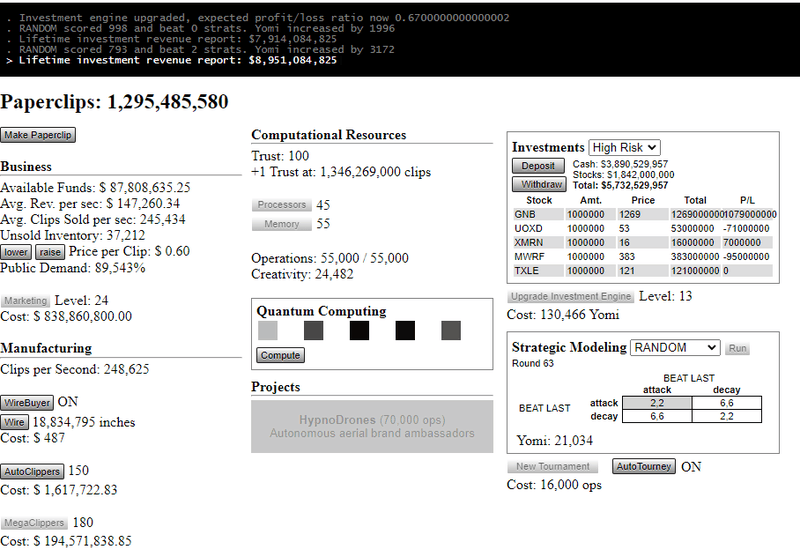Click the Round 63 label
Image resolution: width=800 pixels, height=557 pixels.
tap(533, 363)
